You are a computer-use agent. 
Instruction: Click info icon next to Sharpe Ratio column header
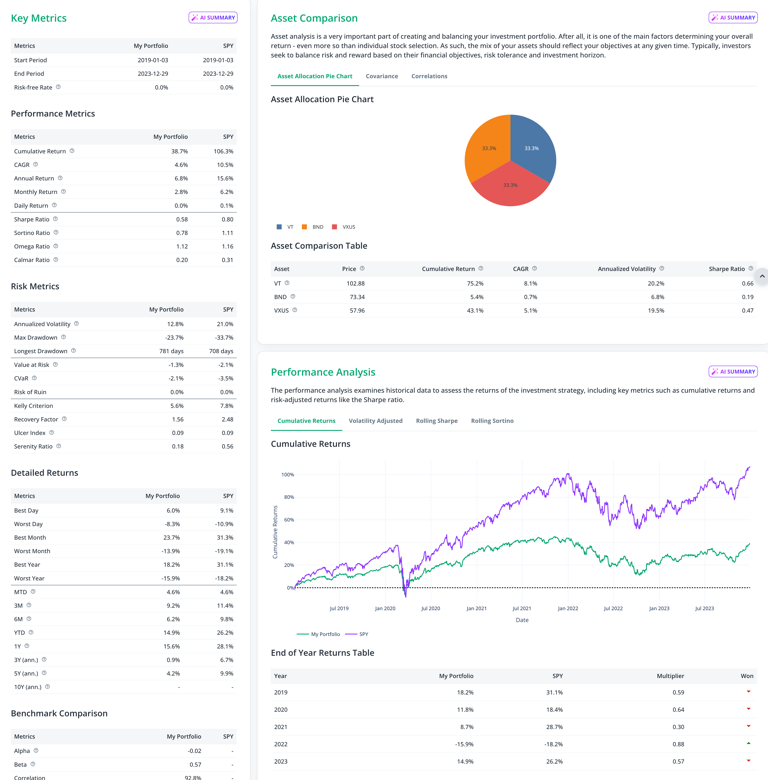tap(751, 268)
